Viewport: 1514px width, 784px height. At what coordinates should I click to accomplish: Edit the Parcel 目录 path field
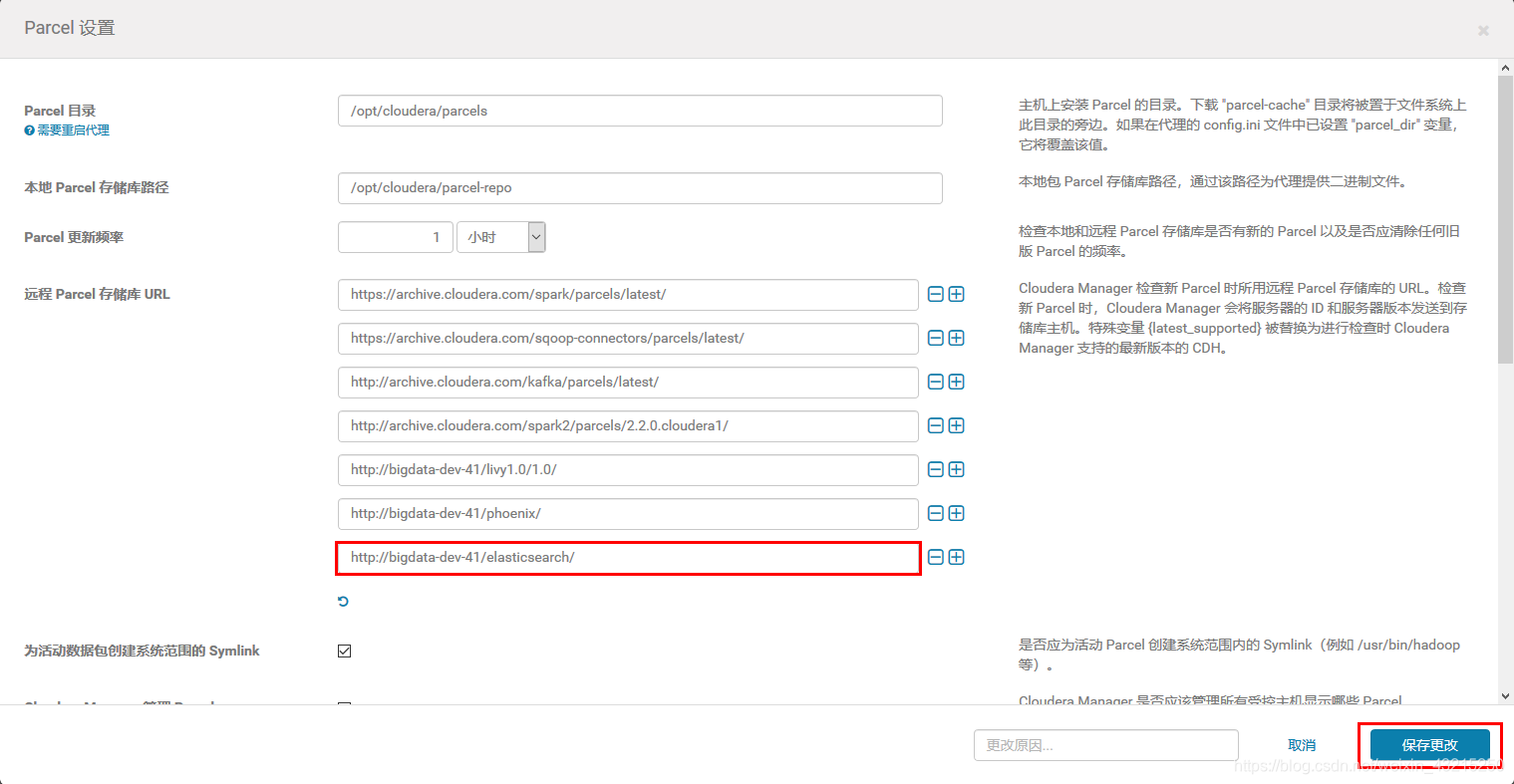tap(640, 111)
